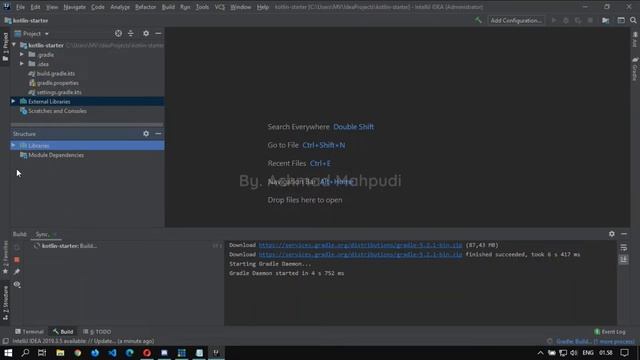Open the VCS menu
This screenshot has width=640, height=360.
(220, 7)
